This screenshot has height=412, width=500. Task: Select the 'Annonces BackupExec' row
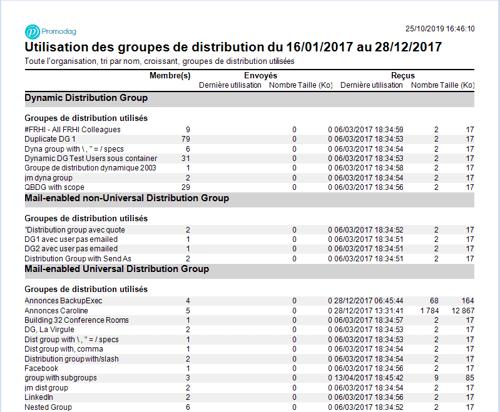[x=249, y=301]
